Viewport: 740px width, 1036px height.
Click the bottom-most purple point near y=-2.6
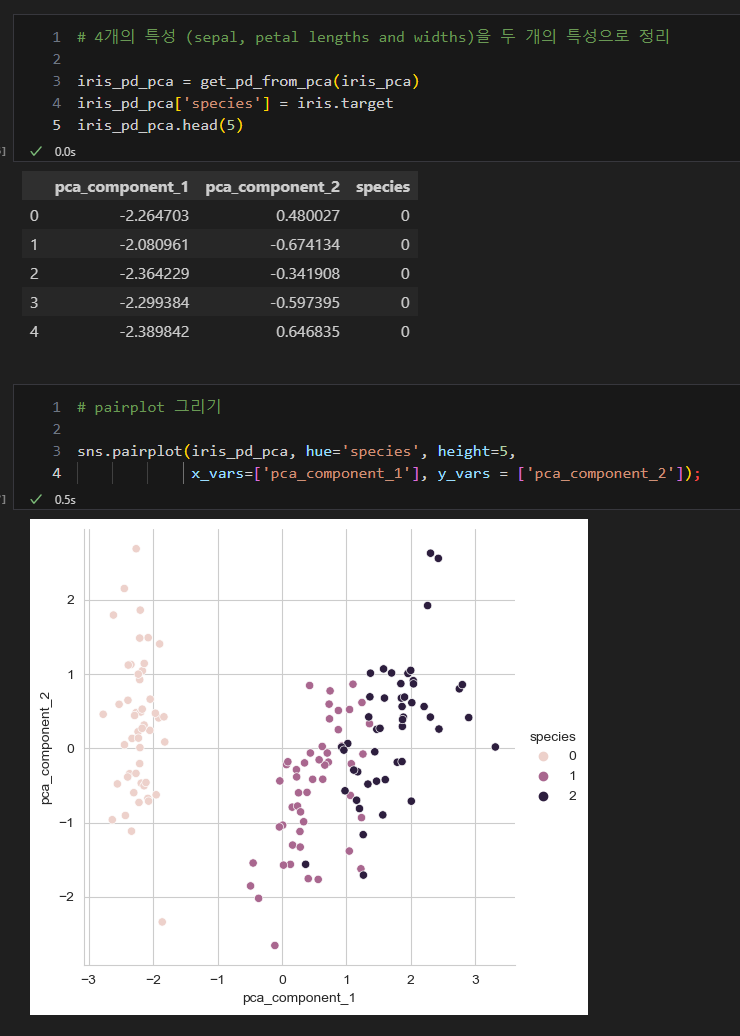pos(275,945)
